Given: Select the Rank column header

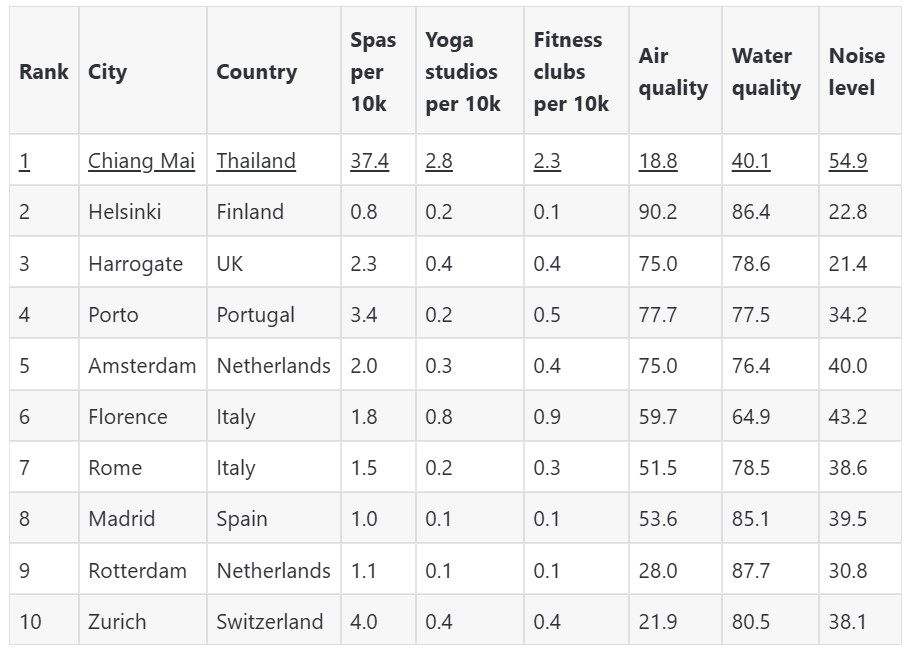Looking at the screenshot, I should tap(43, 72).
